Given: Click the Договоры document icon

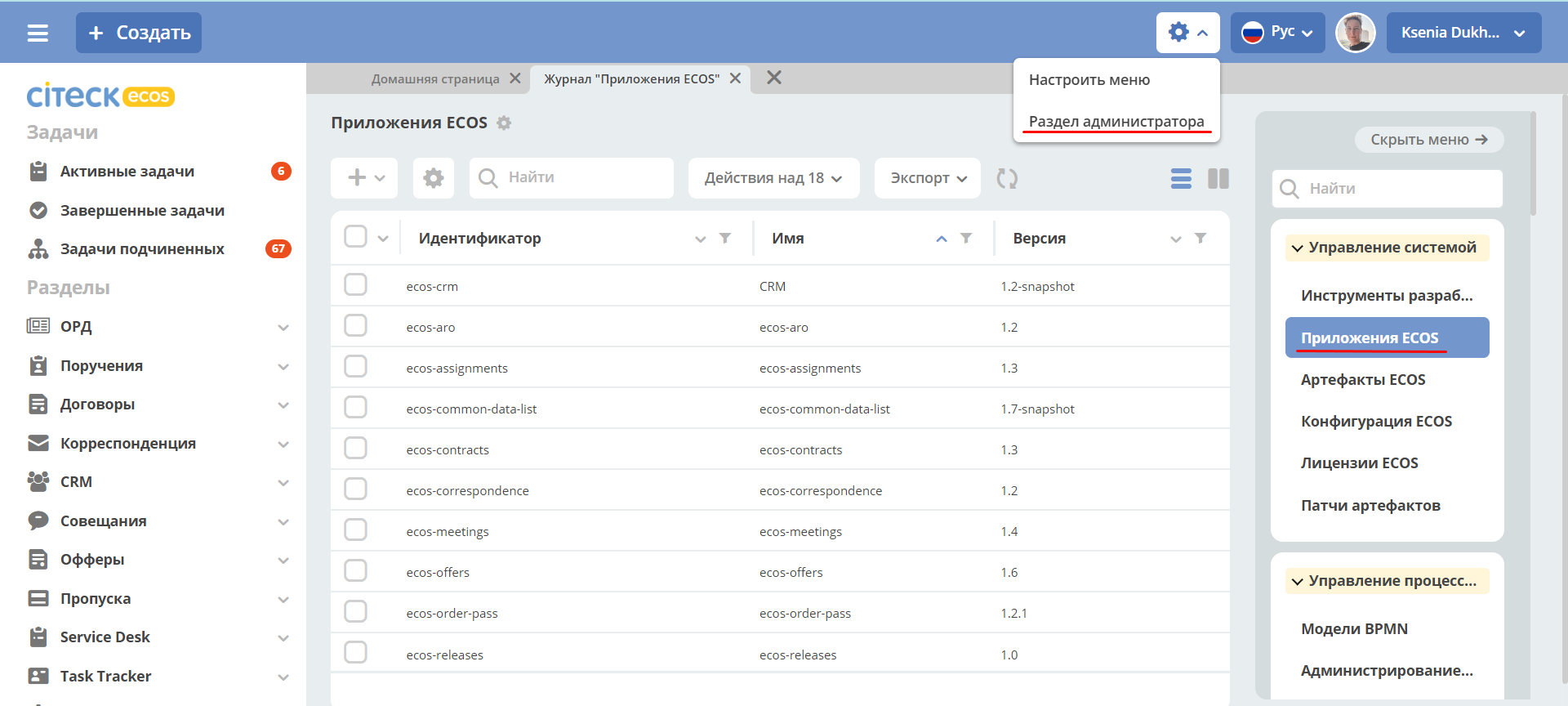Looking at the screenshot, I should 38,404.
